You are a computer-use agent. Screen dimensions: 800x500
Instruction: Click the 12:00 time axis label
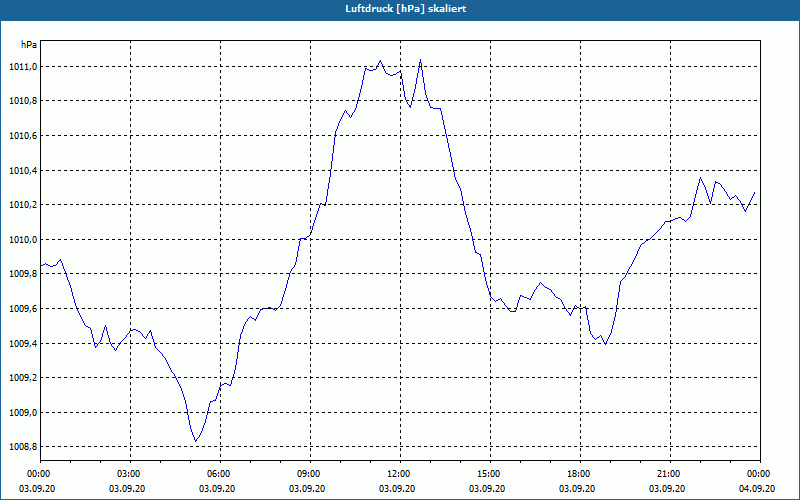396,474
